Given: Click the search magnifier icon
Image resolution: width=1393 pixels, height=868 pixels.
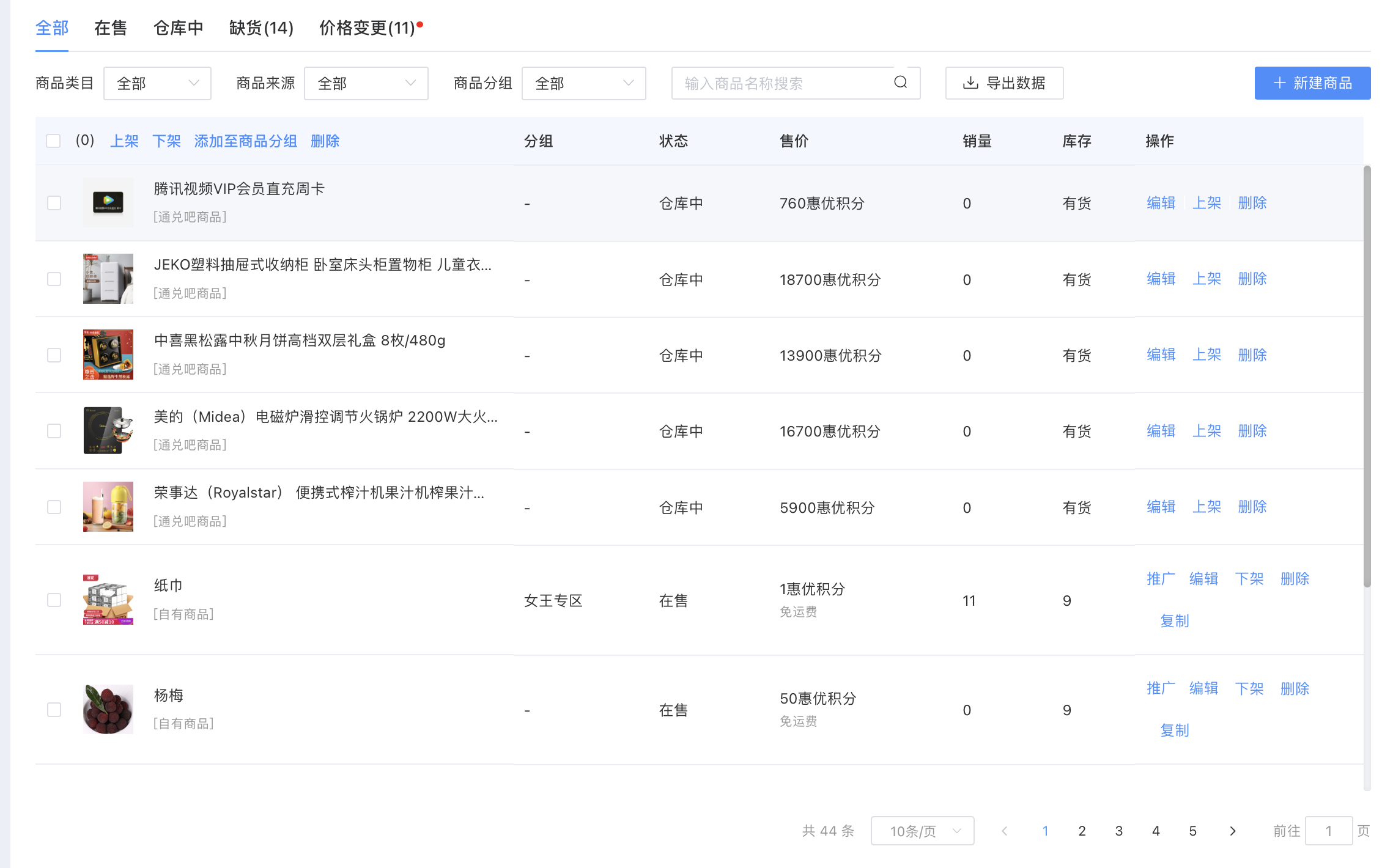Looking at the screenshot, I should tap(900, 83).
